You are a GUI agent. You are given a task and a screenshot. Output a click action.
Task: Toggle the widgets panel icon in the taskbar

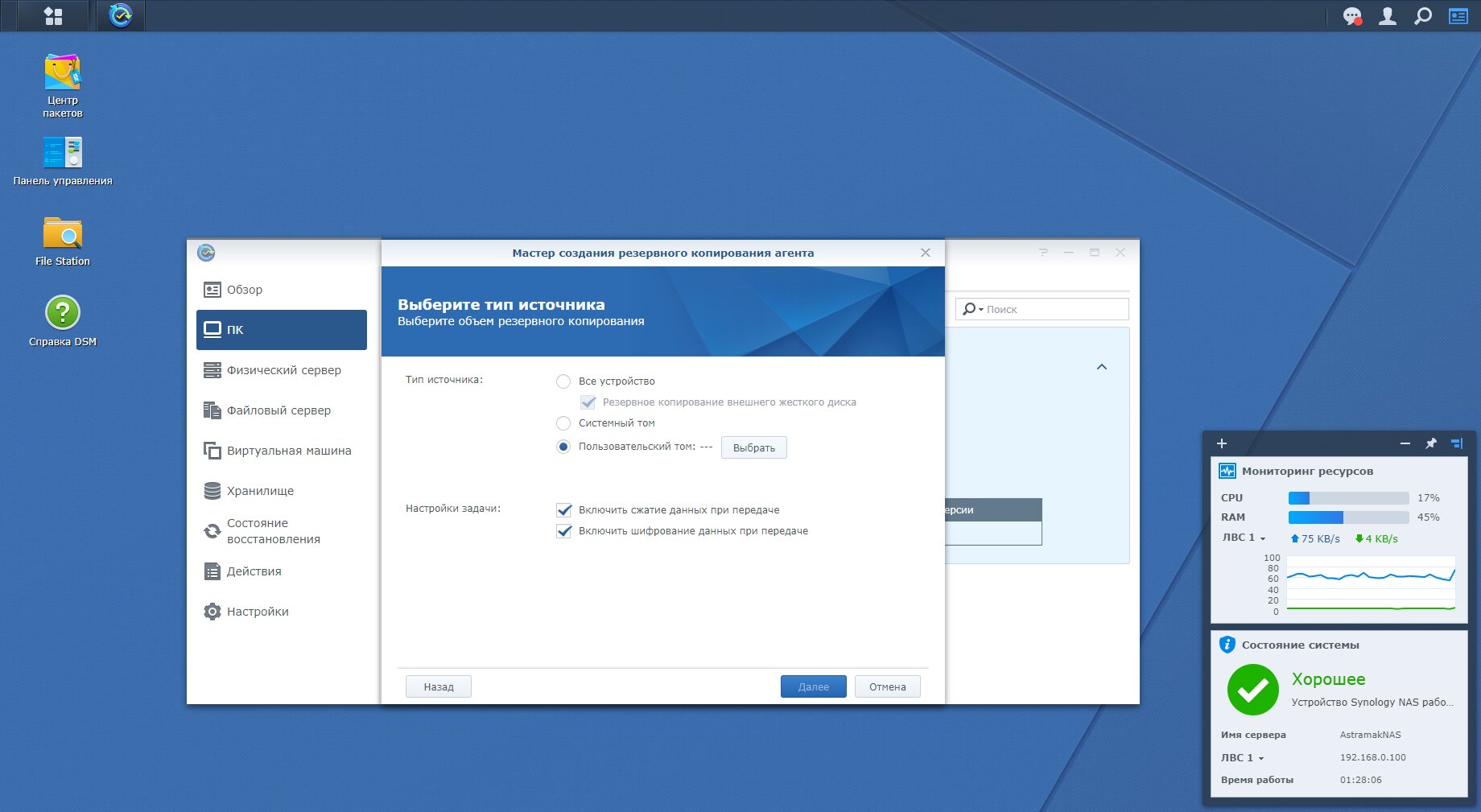(1458, 16)
